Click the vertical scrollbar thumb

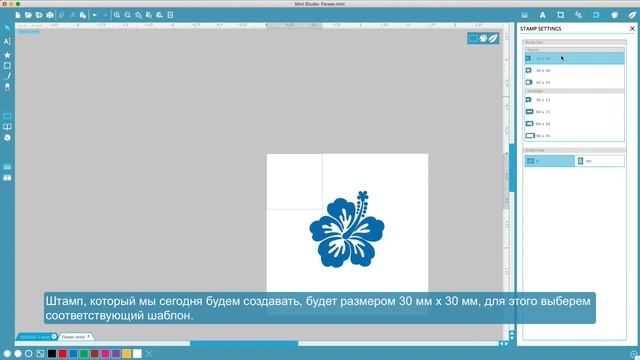[512, 168]
